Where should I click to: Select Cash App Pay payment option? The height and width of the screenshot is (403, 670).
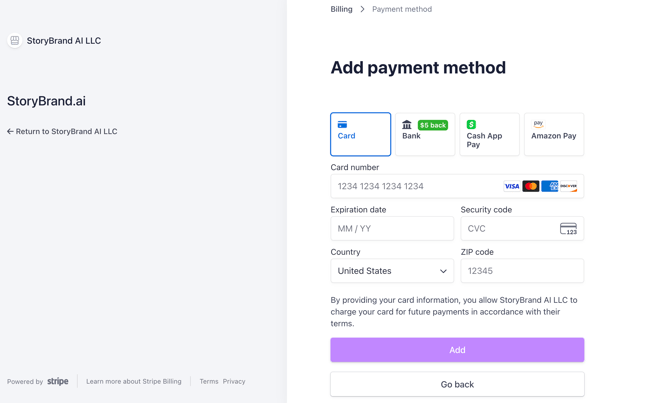pyautogui.click(x=489, y=134)
